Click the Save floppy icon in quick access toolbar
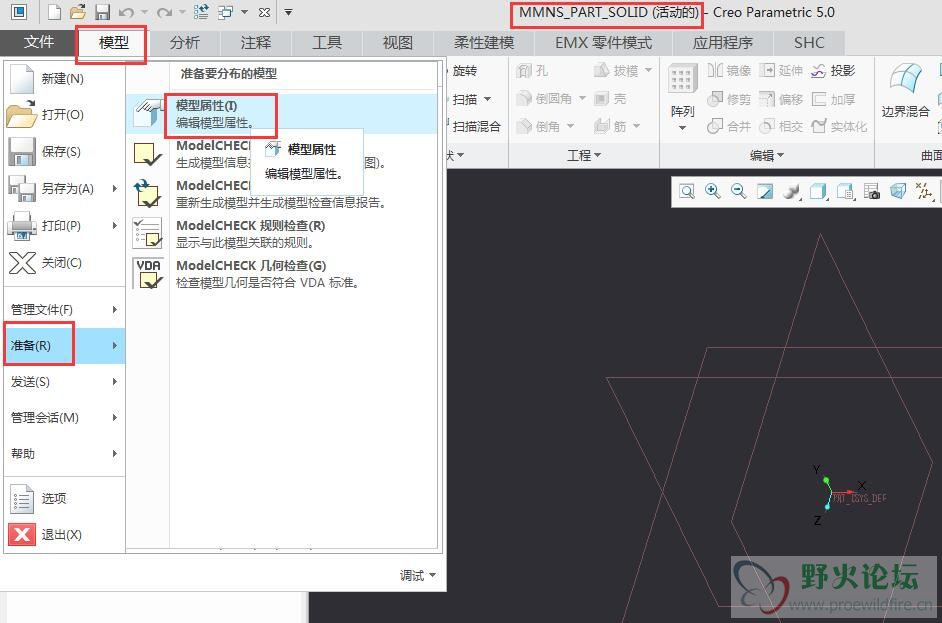Viewport: 942px width, 623px height. point(103,12)
